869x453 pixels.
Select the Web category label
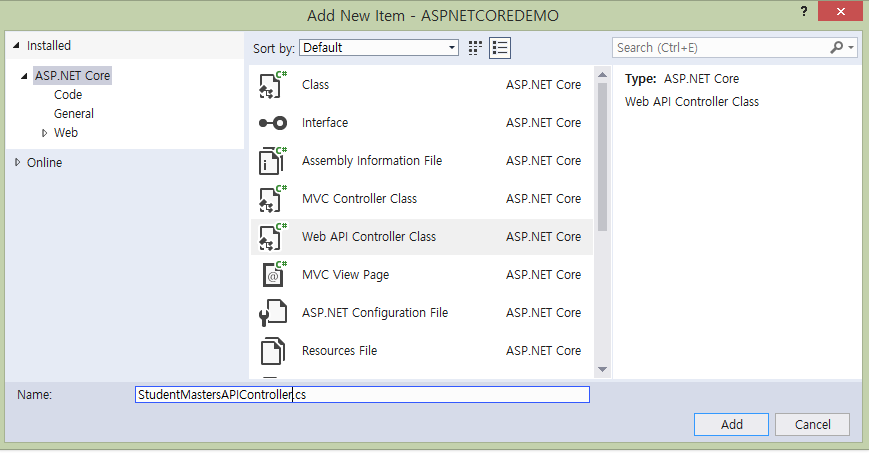click(x=66, y=133)
